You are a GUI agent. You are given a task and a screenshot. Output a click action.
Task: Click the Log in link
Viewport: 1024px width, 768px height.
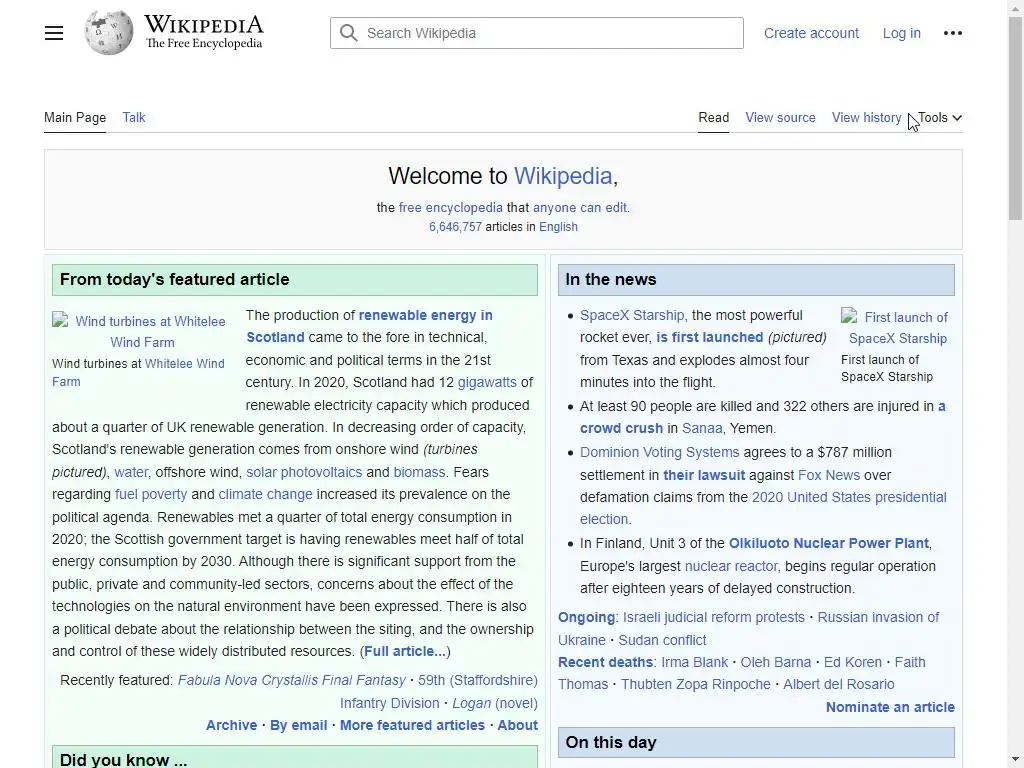(901, 33)
